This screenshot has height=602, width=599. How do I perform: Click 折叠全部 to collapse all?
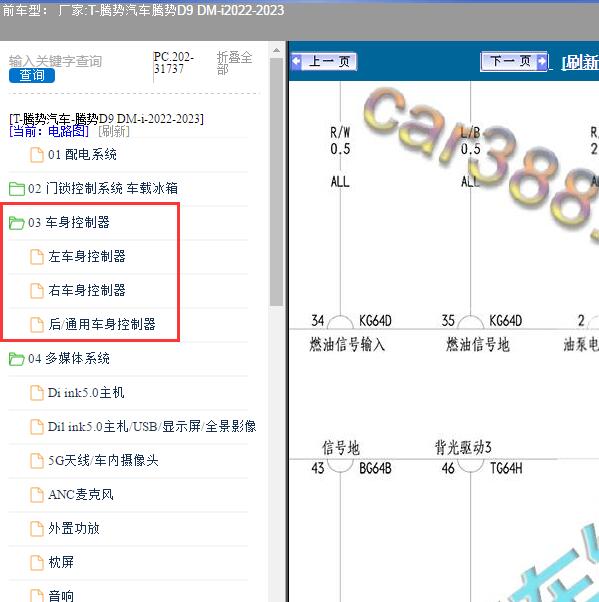[x=234, y=63]
